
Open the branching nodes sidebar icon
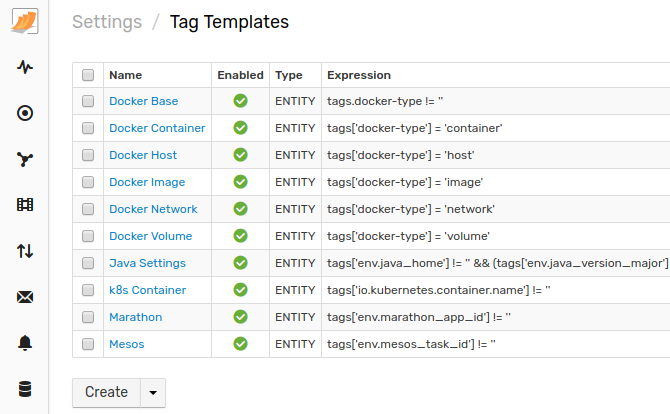tap(25, 159)
